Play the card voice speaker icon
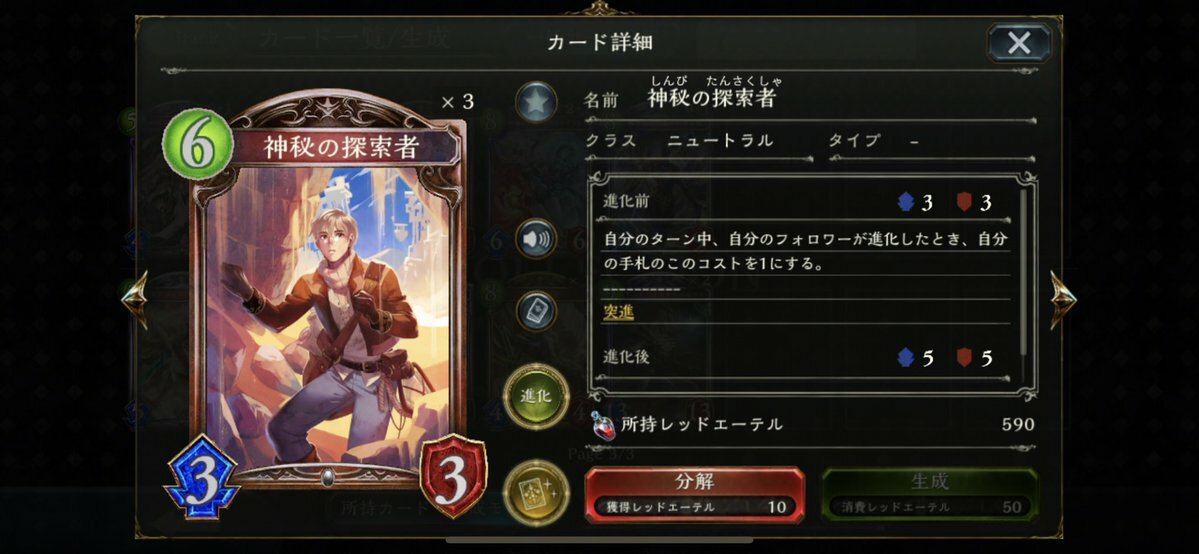 click(536, 239)
